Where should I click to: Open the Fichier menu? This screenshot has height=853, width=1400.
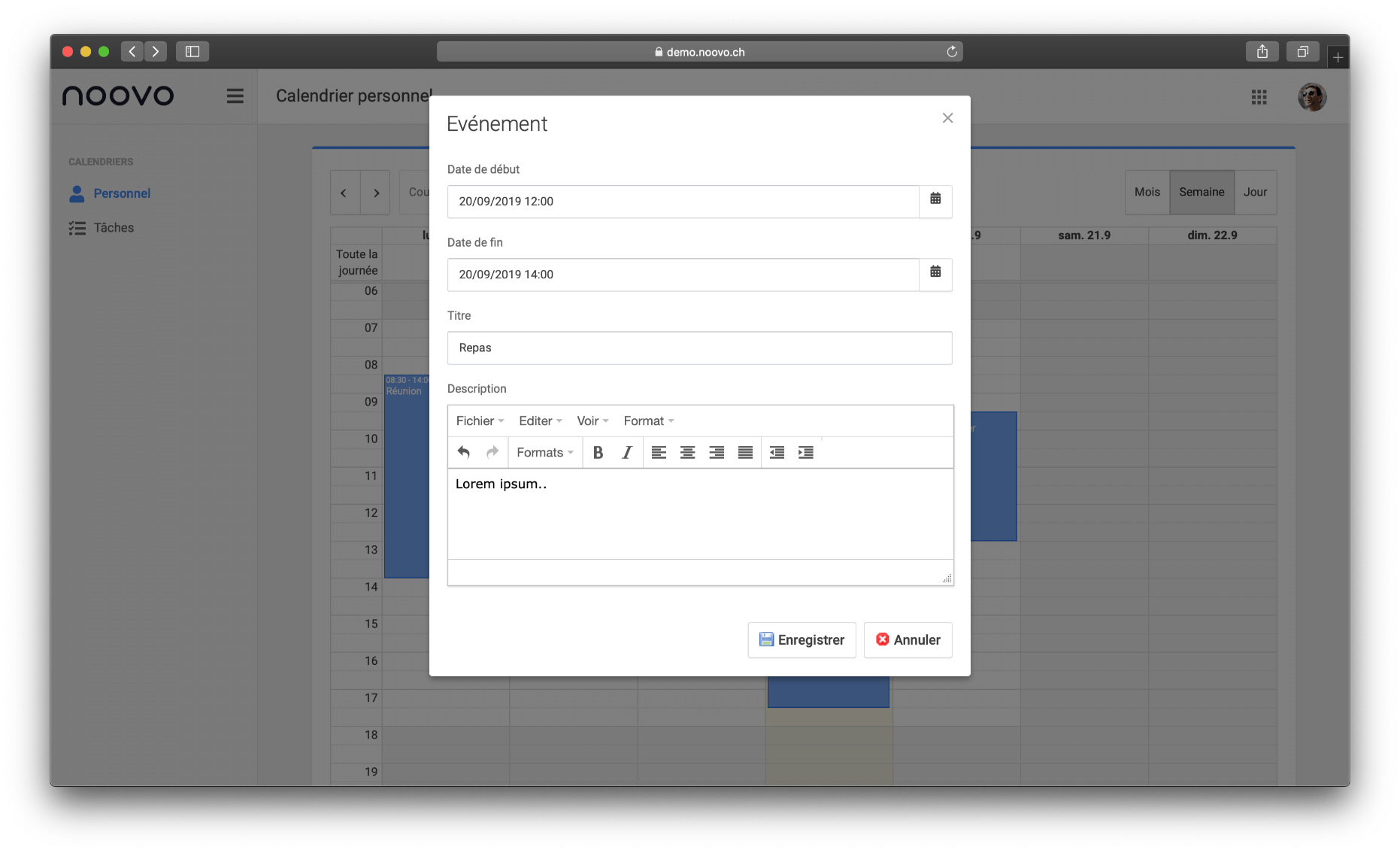pos(480,420)
